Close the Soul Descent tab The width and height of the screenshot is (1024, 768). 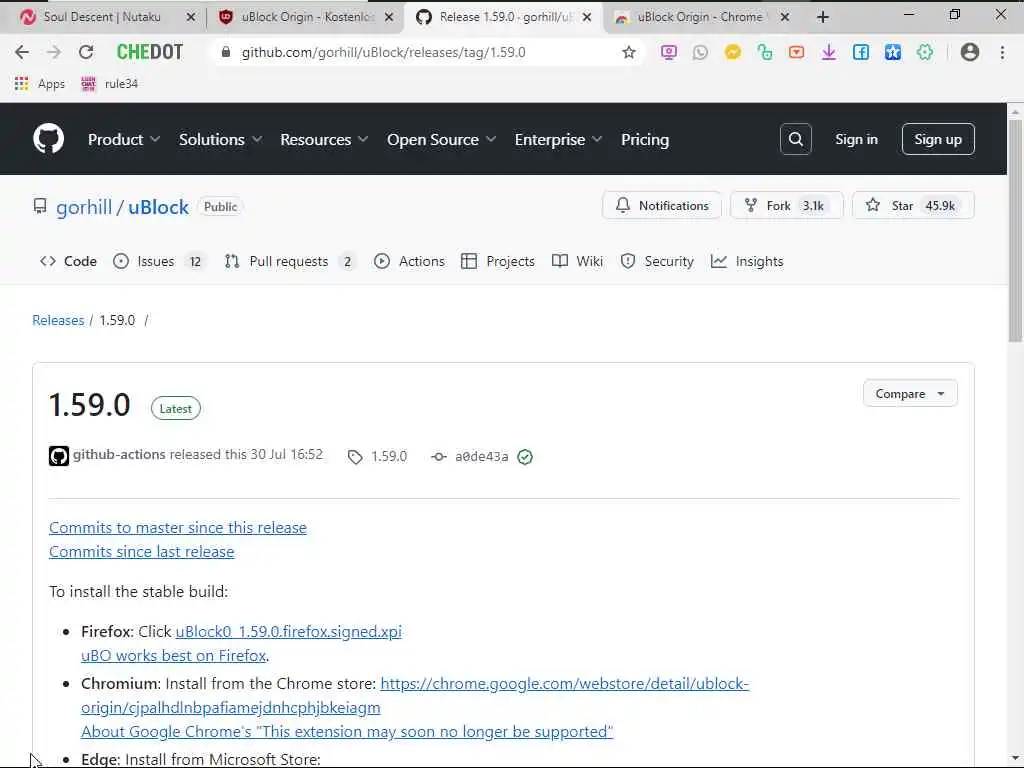coord(191,17)
